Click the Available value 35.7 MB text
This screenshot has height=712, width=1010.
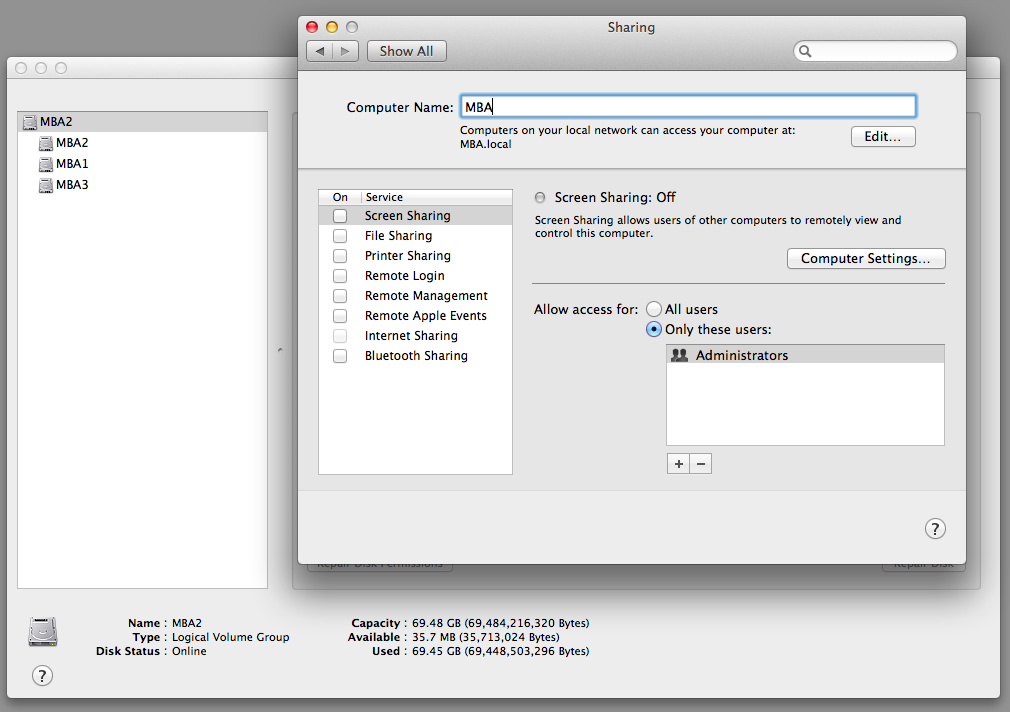pyautogui.click(x=486, y=637)
